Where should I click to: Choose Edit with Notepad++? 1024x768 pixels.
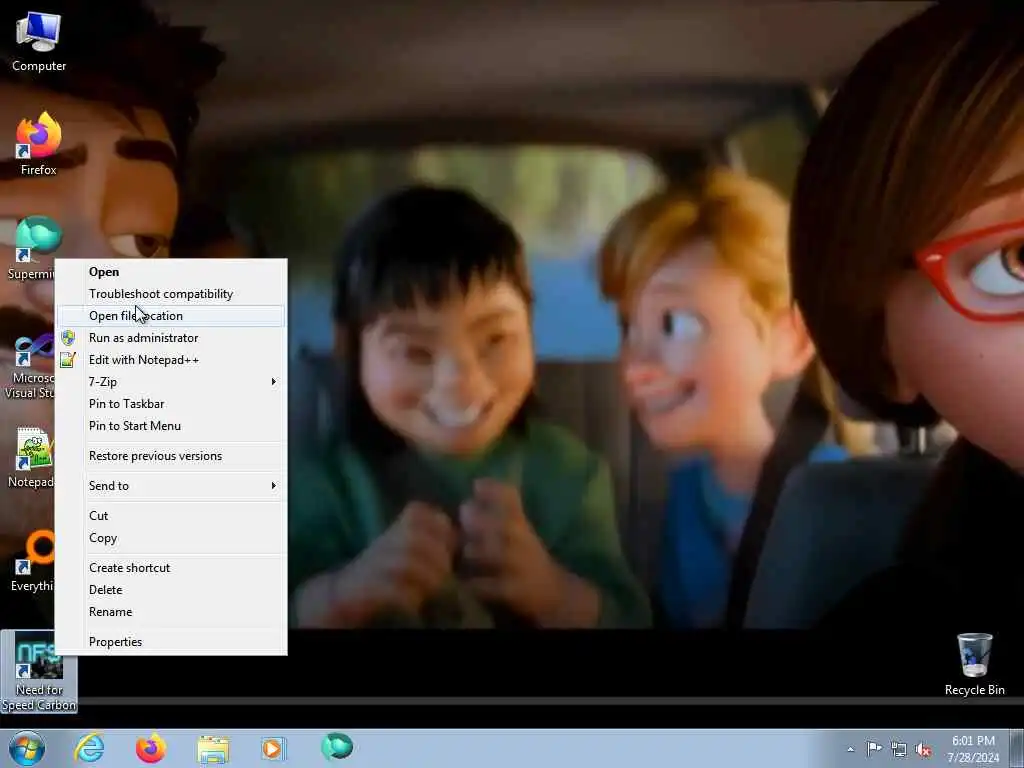click(171, 360)
